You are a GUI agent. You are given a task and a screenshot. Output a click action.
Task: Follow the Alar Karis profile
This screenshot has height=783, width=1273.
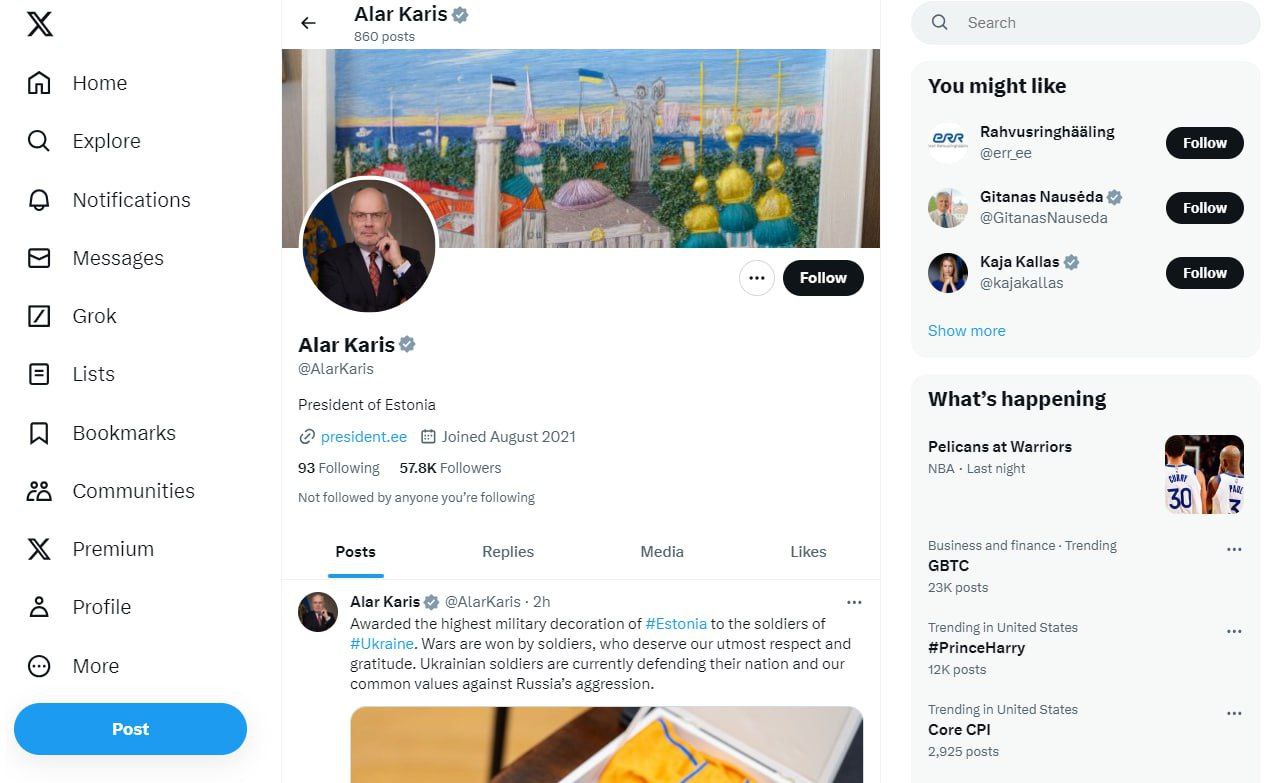pos(822,278)
